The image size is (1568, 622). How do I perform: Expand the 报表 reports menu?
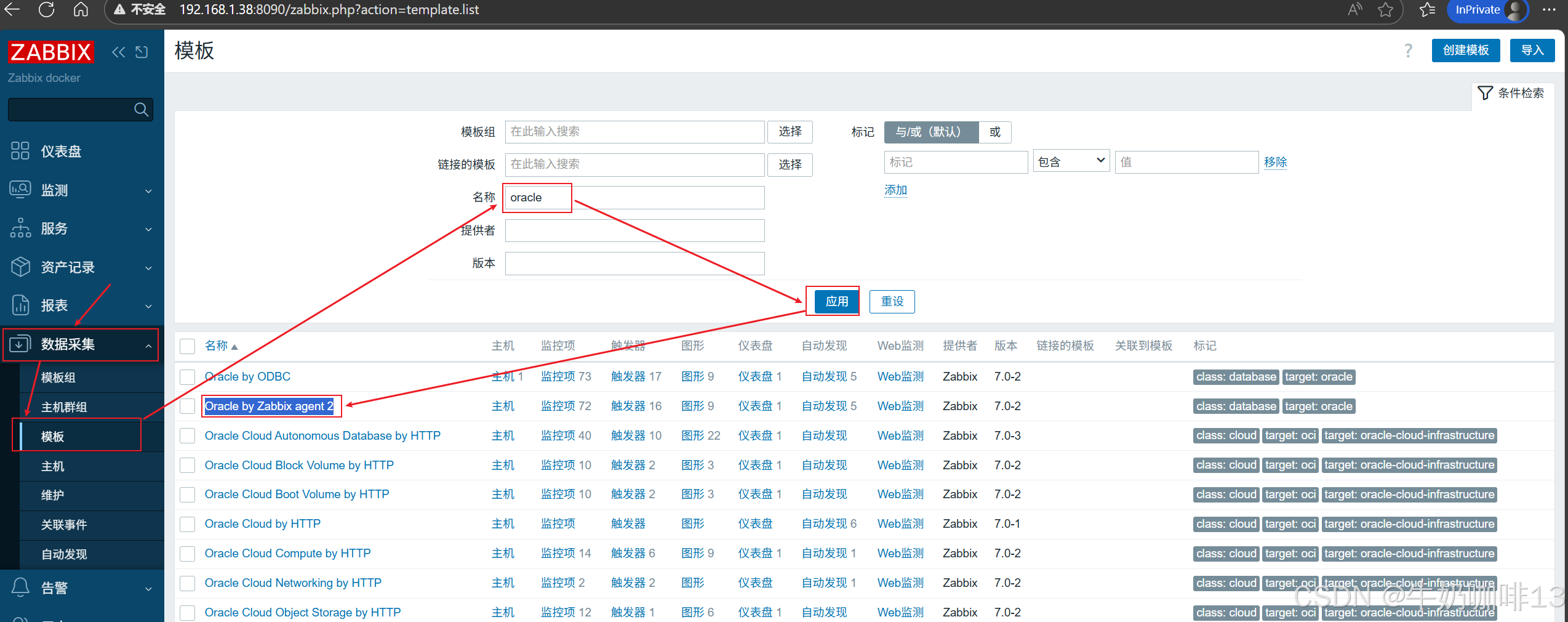tap(82, 305)
